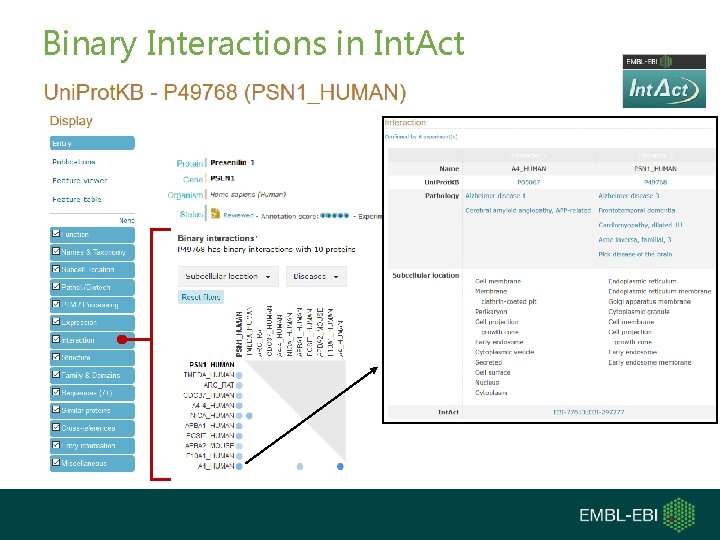This screenshot has width=720, height=540.
Task: Select the Entry display tab
Action: click(92, 143)
